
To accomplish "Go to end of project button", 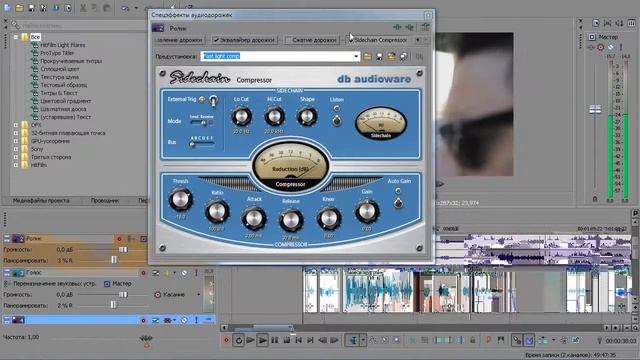I will click(x=310, y=340).
